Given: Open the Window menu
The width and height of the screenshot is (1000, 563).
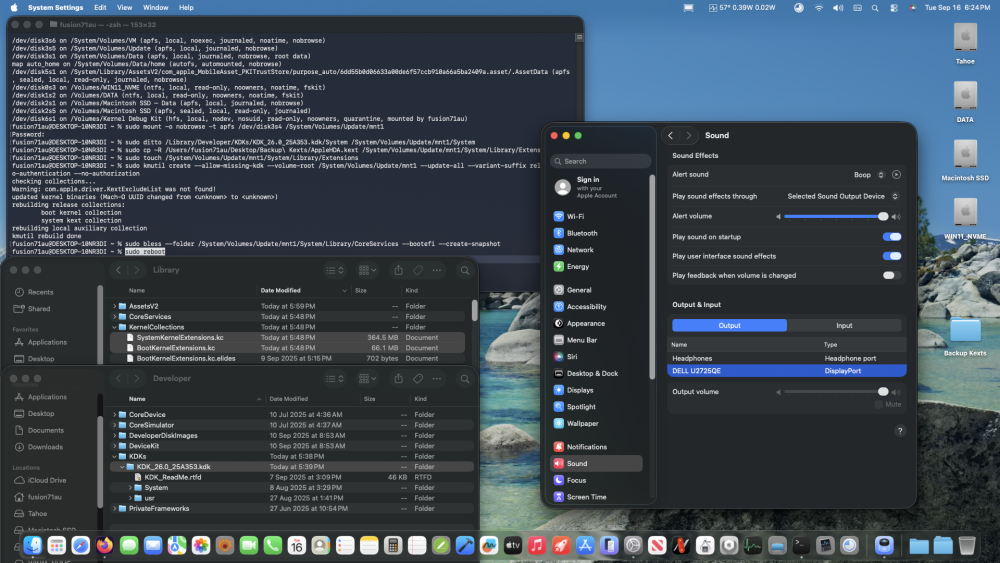Looking at the screenshot, I should coord(156,8).
